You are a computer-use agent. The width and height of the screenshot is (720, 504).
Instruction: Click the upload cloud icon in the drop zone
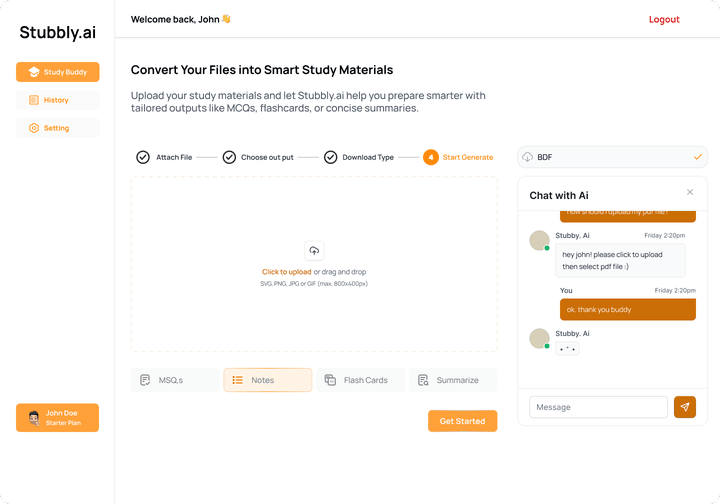[x=314, y=251]
